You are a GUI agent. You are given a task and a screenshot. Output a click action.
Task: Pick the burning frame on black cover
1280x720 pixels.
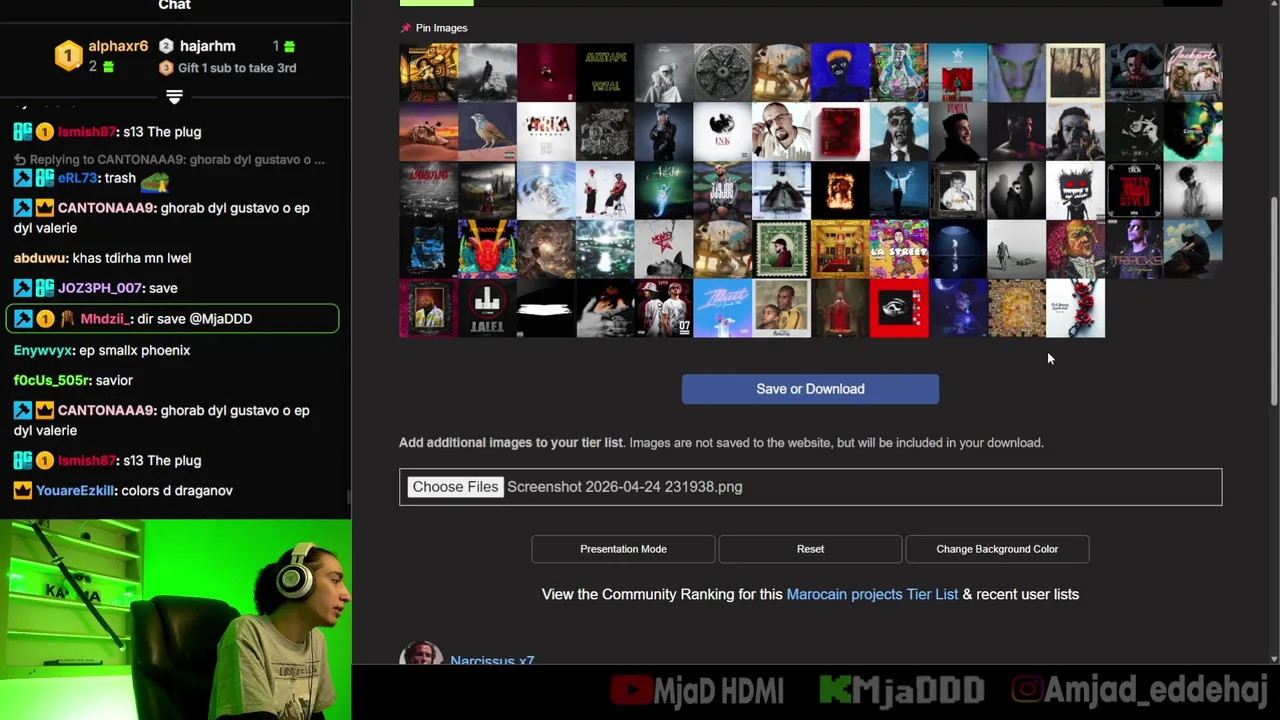tap(840, 191)
